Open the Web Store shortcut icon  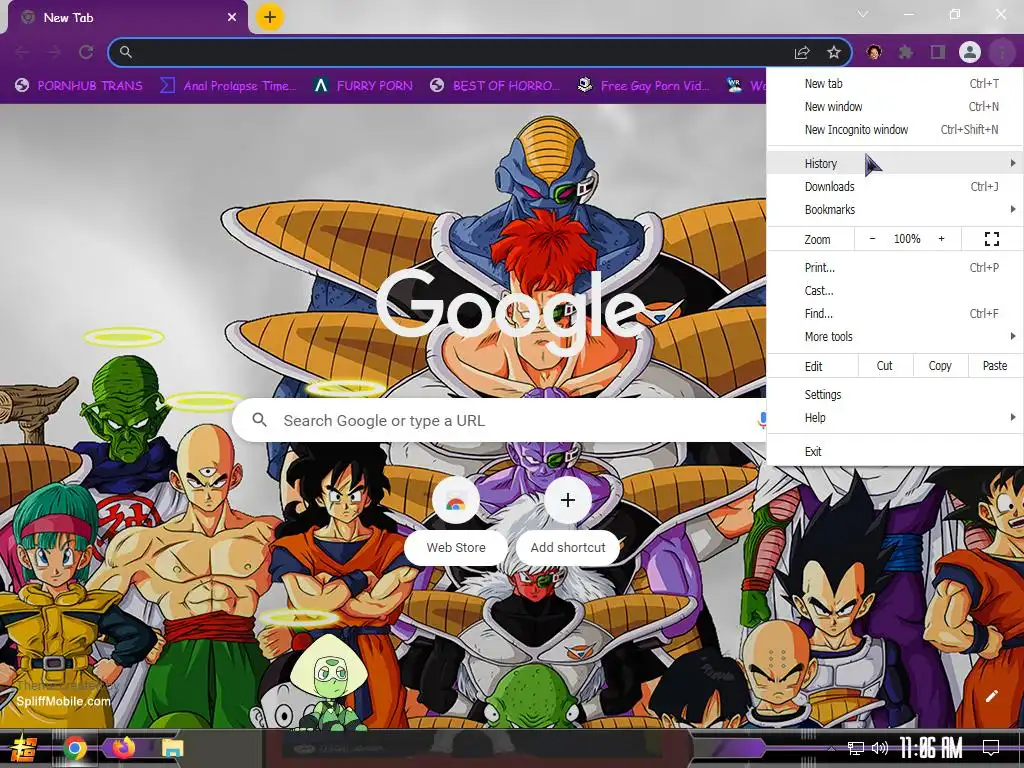456,501
